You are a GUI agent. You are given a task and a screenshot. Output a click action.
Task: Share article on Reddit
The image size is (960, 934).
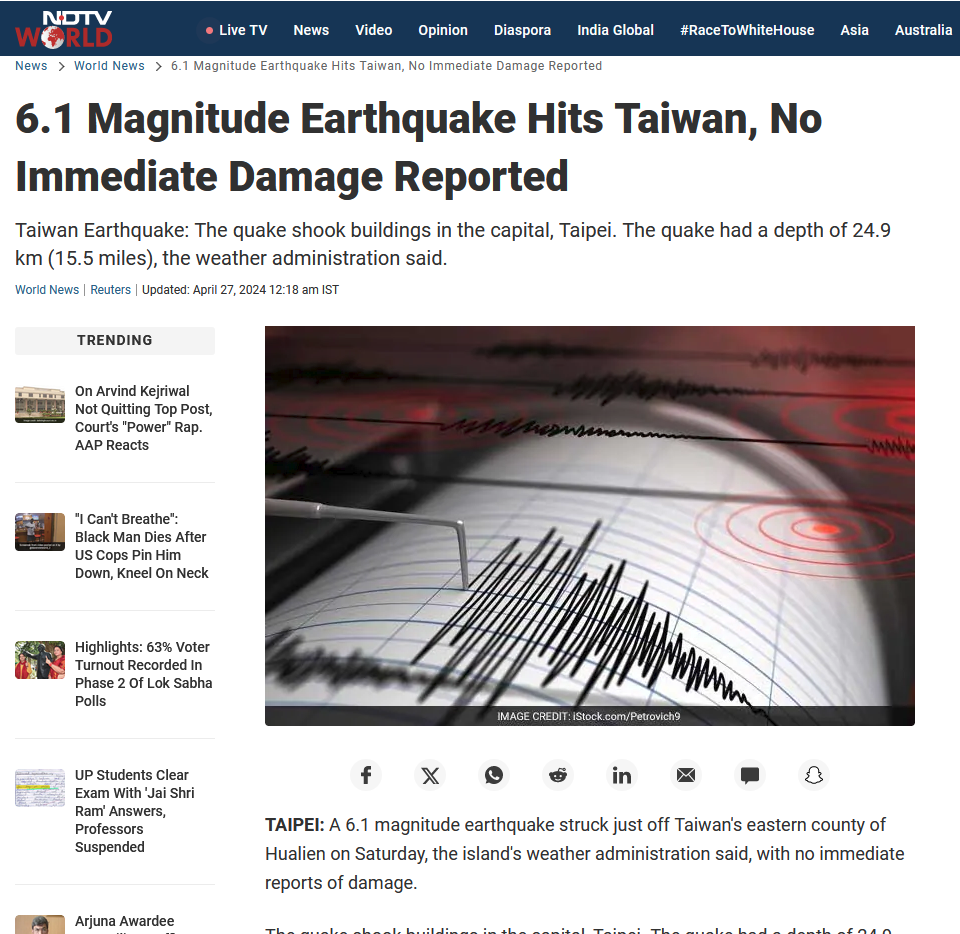[558, 775]
